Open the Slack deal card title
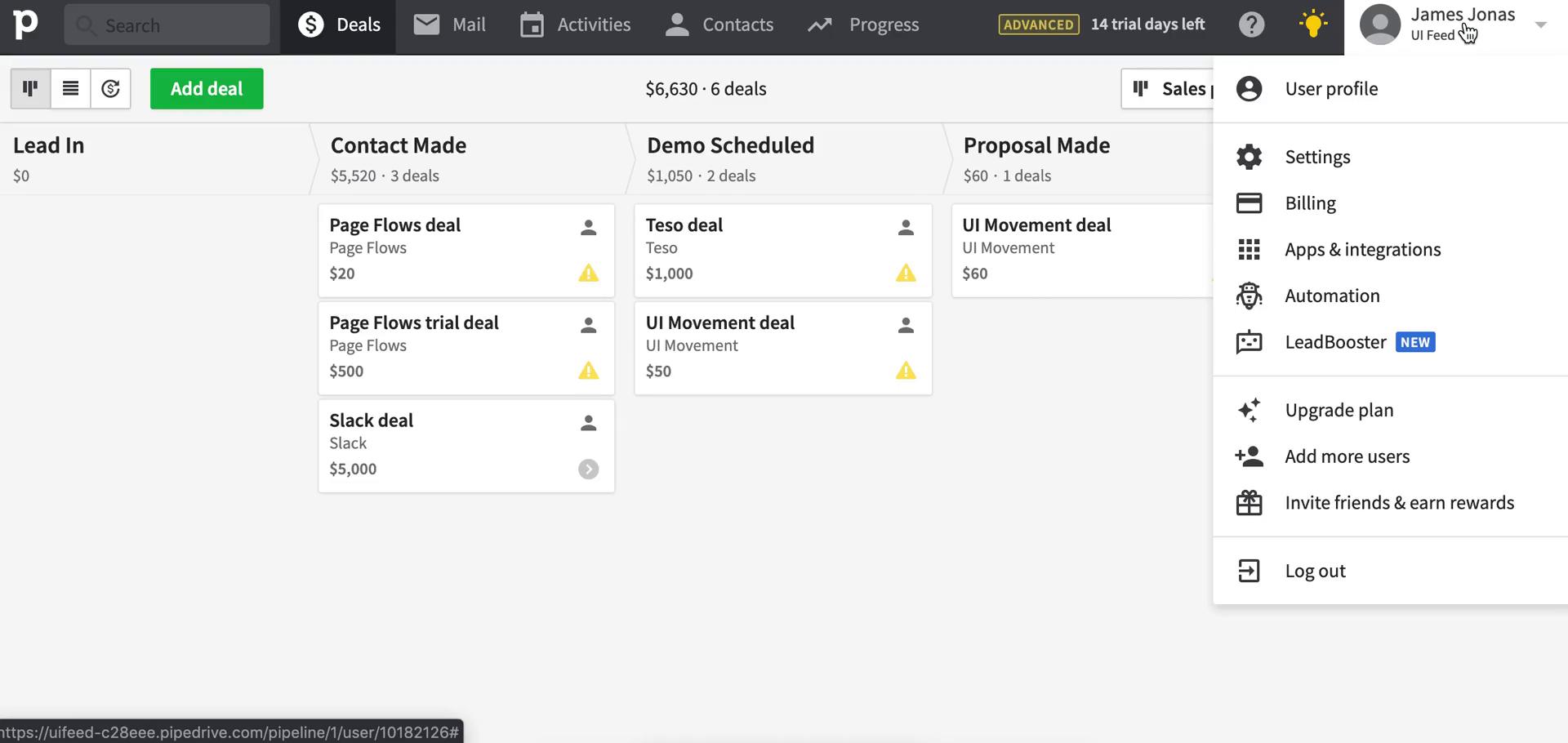 click(372, 420)
